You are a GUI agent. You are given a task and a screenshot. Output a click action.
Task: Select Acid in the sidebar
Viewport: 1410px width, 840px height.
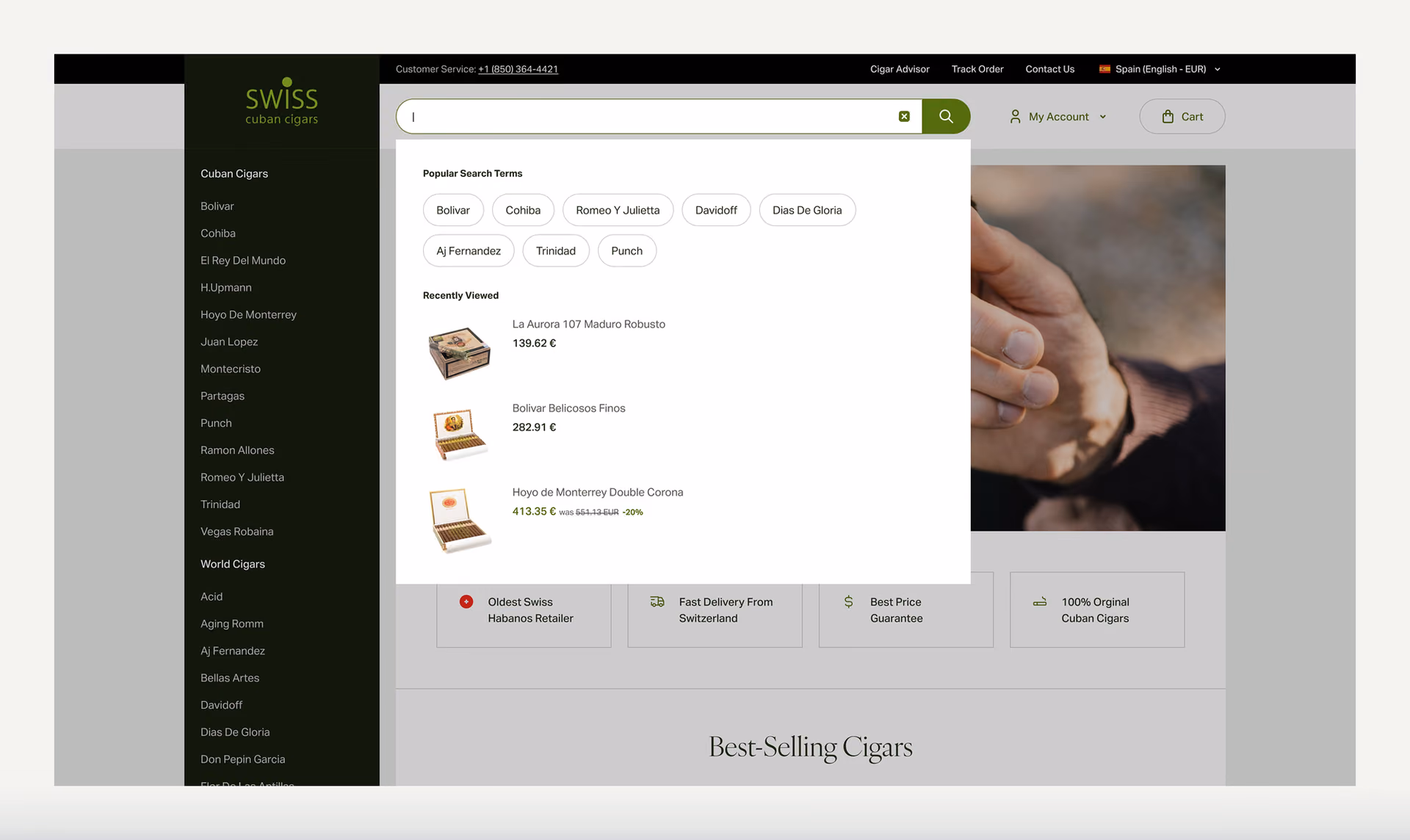pos(211,597)
